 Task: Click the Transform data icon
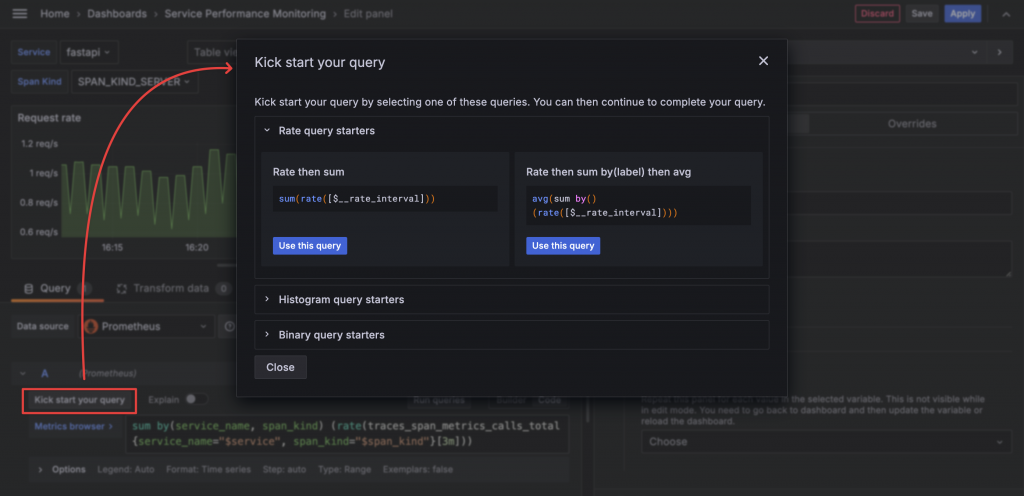point(123,288)
